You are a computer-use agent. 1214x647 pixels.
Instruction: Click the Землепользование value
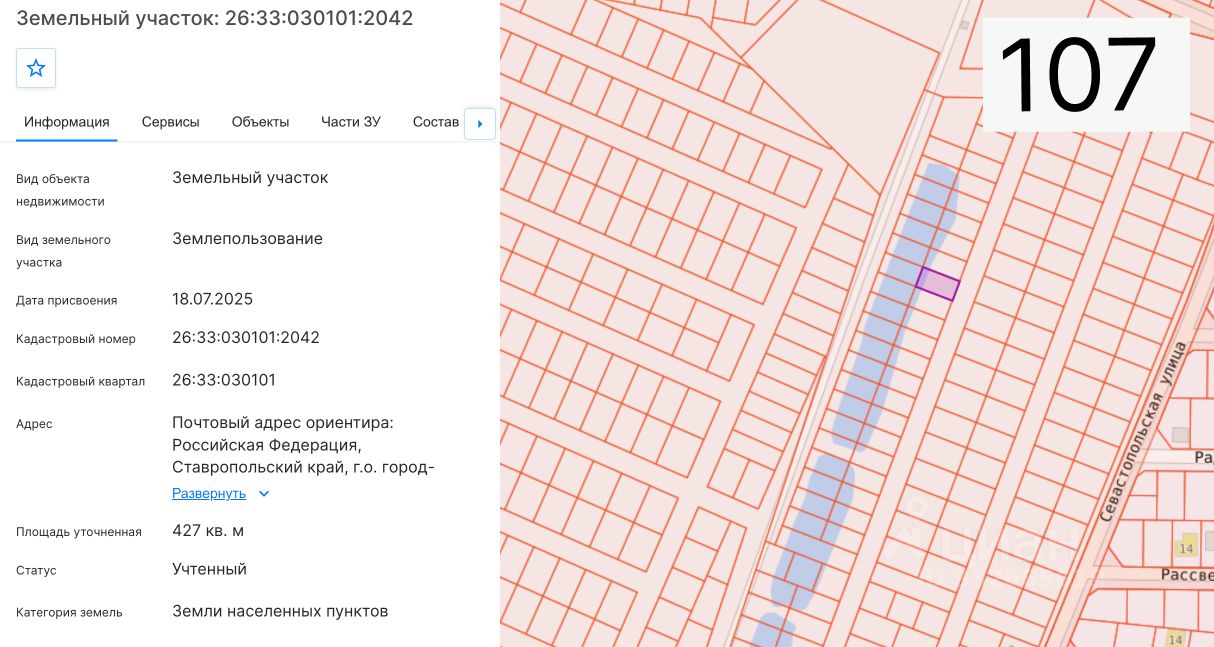click(x=248, y=239)
